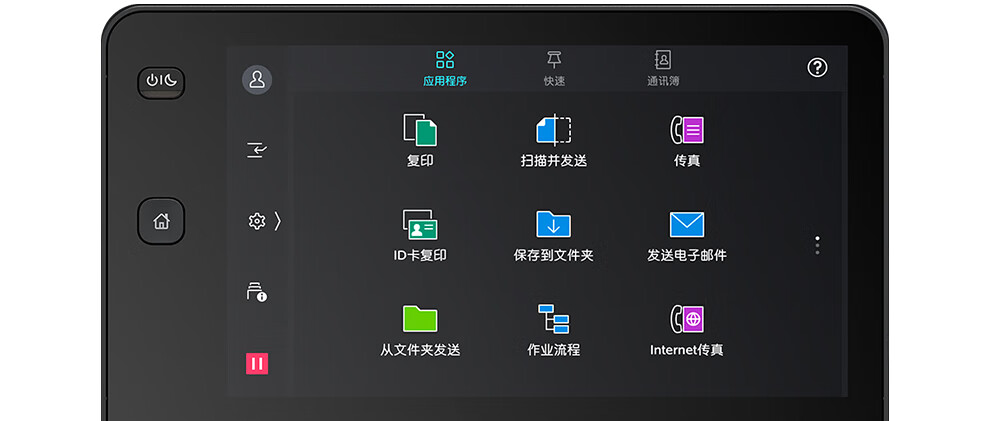
Task: Open the 复印 copy app
Action: [420, 139]
